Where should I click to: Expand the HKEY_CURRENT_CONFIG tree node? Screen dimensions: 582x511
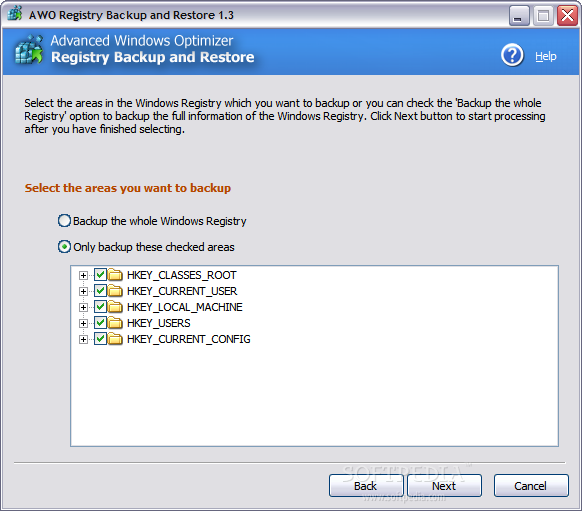coord(83,339)
